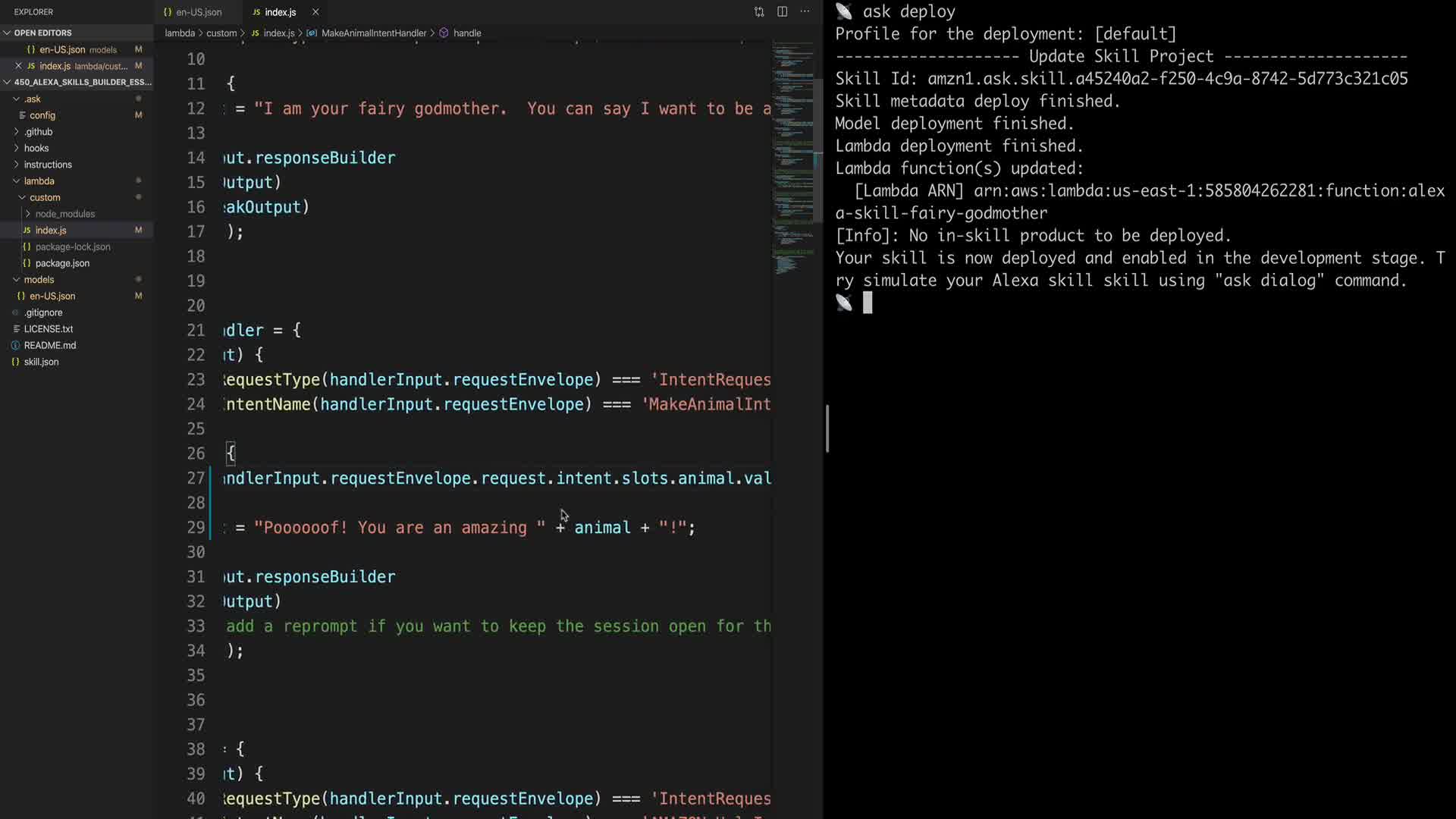Switch to the en-US.json tab
Image resolution: width=1456 pixels, height=819 pixels.
coord(198,12)
